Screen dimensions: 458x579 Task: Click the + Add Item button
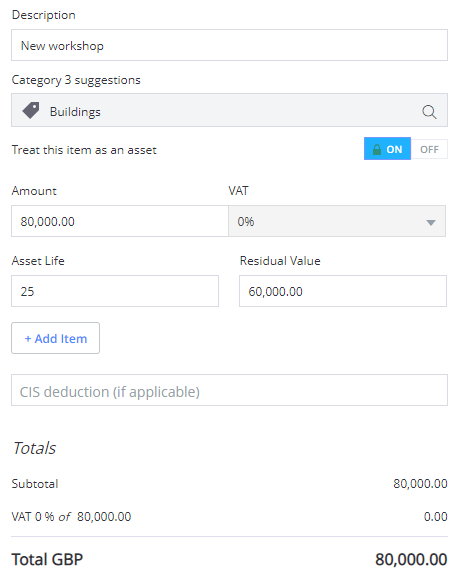(55, 338)
